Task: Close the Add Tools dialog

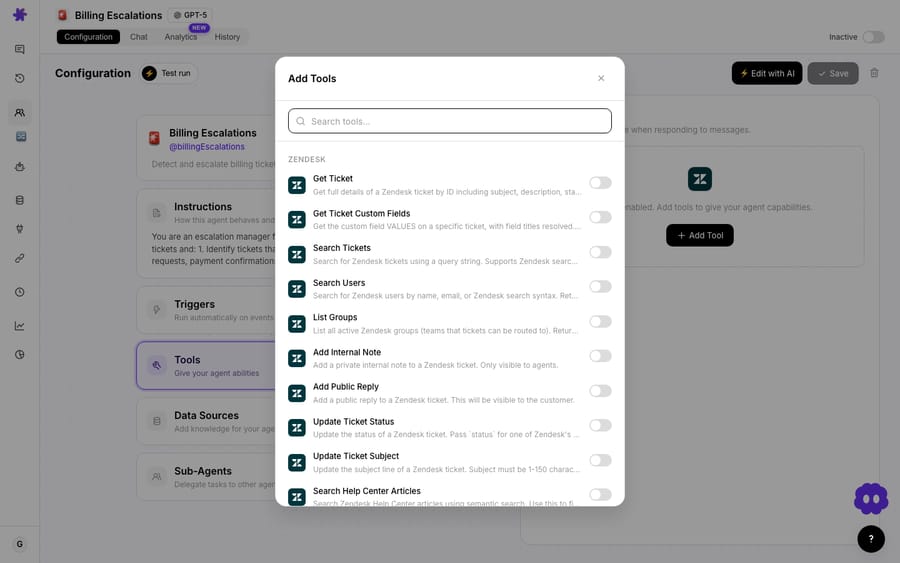Action: [x=601, y=78]
